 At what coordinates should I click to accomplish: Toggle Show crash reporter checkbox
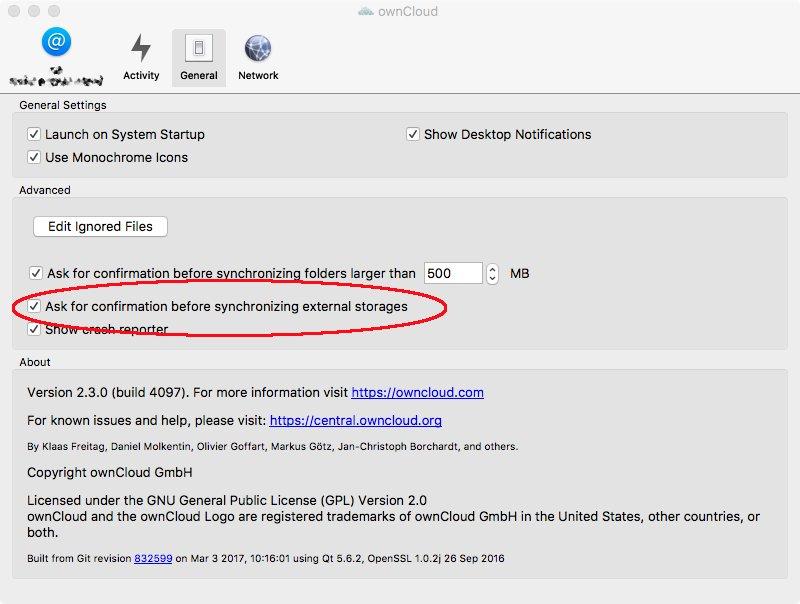[x=34, y=329]
